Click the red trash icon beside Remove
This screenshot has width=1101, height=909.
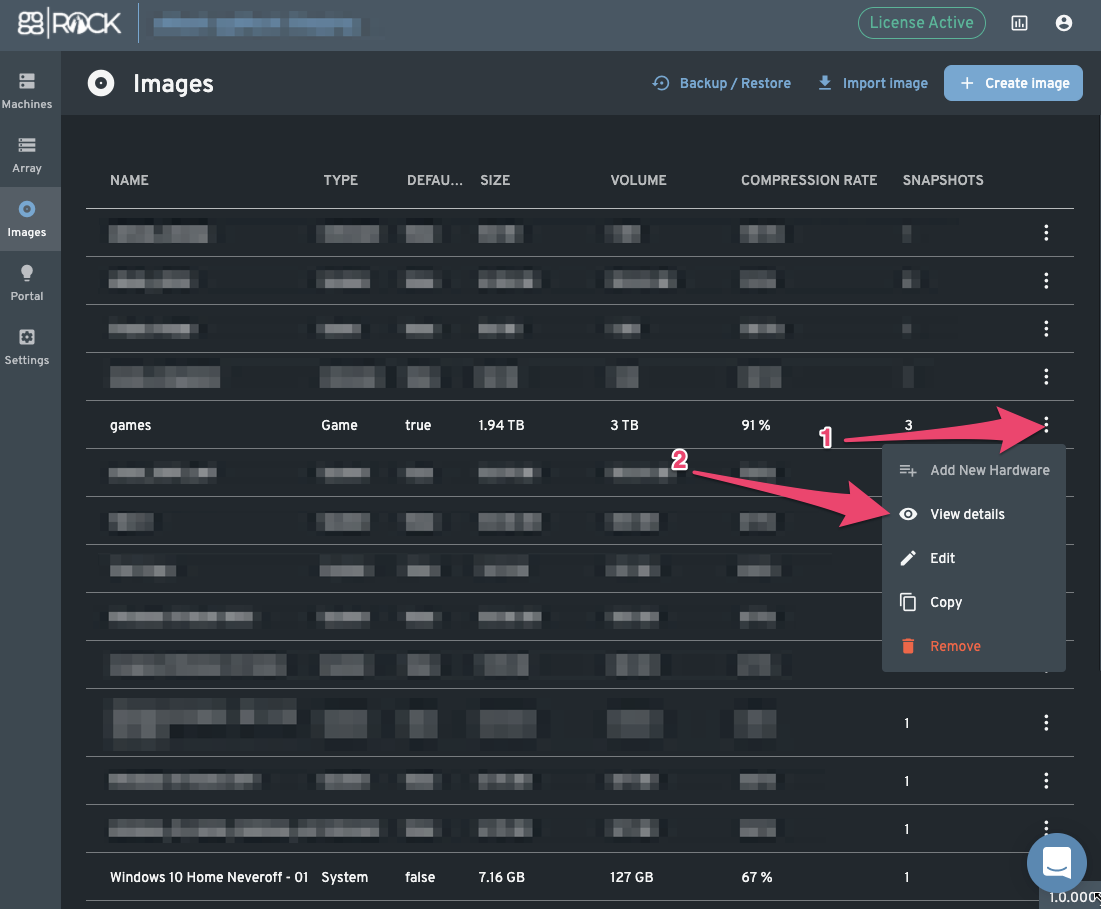[x=908, y=646]
